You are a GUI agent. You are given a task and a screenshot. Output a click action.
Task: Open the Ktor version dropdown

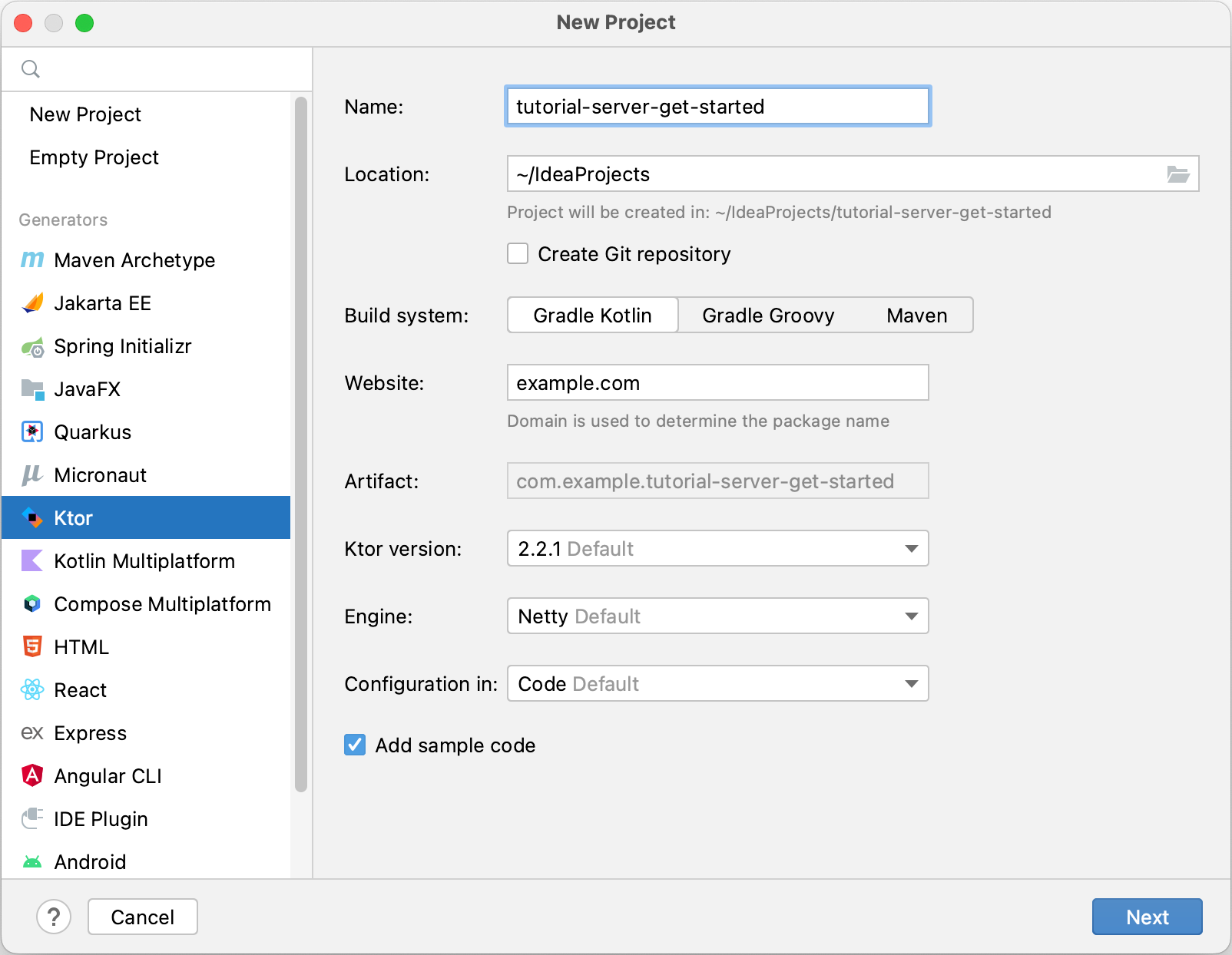(x=718, y=549)
